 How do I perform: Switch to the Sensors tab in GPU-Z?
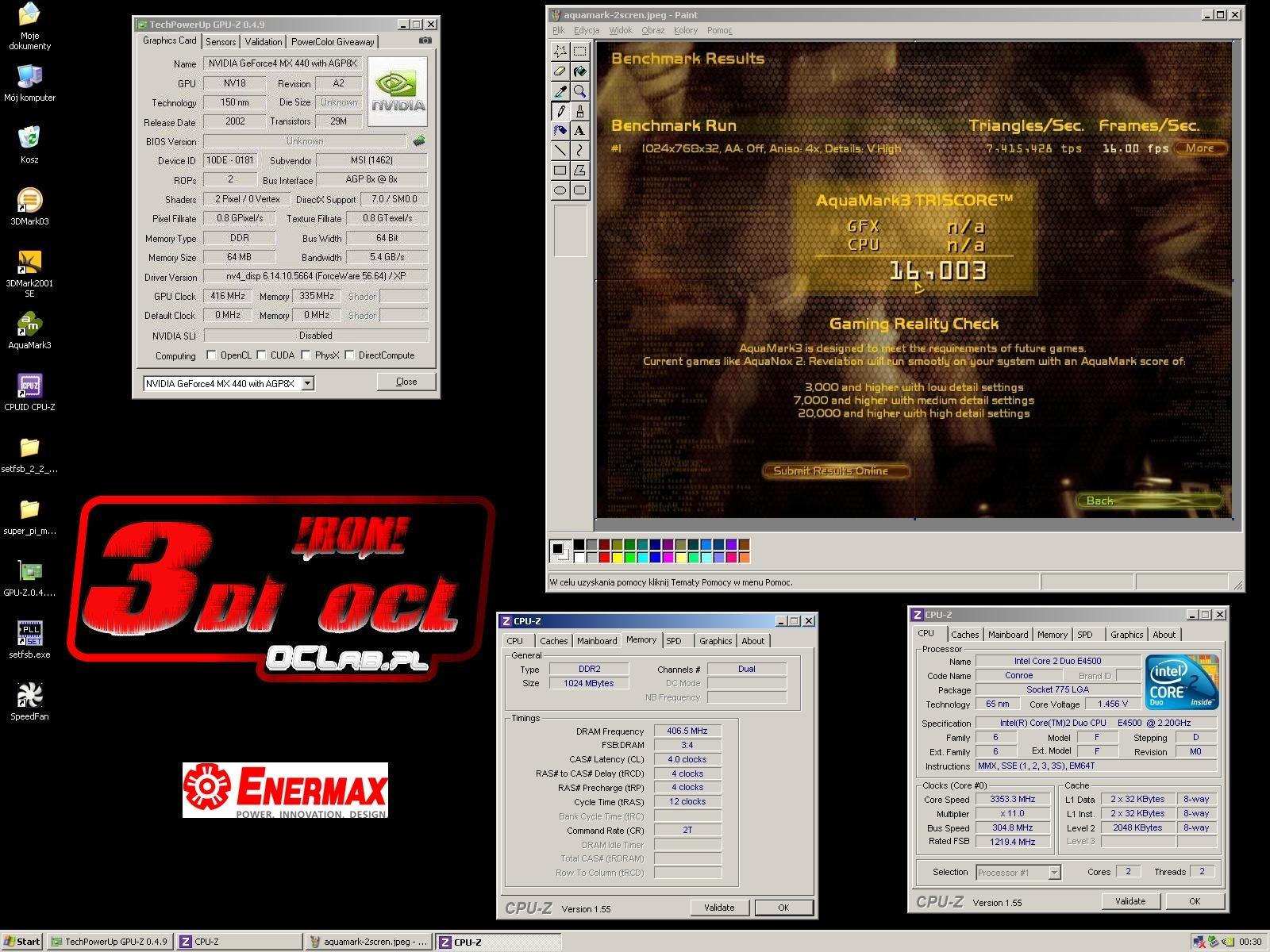[221, 42]
